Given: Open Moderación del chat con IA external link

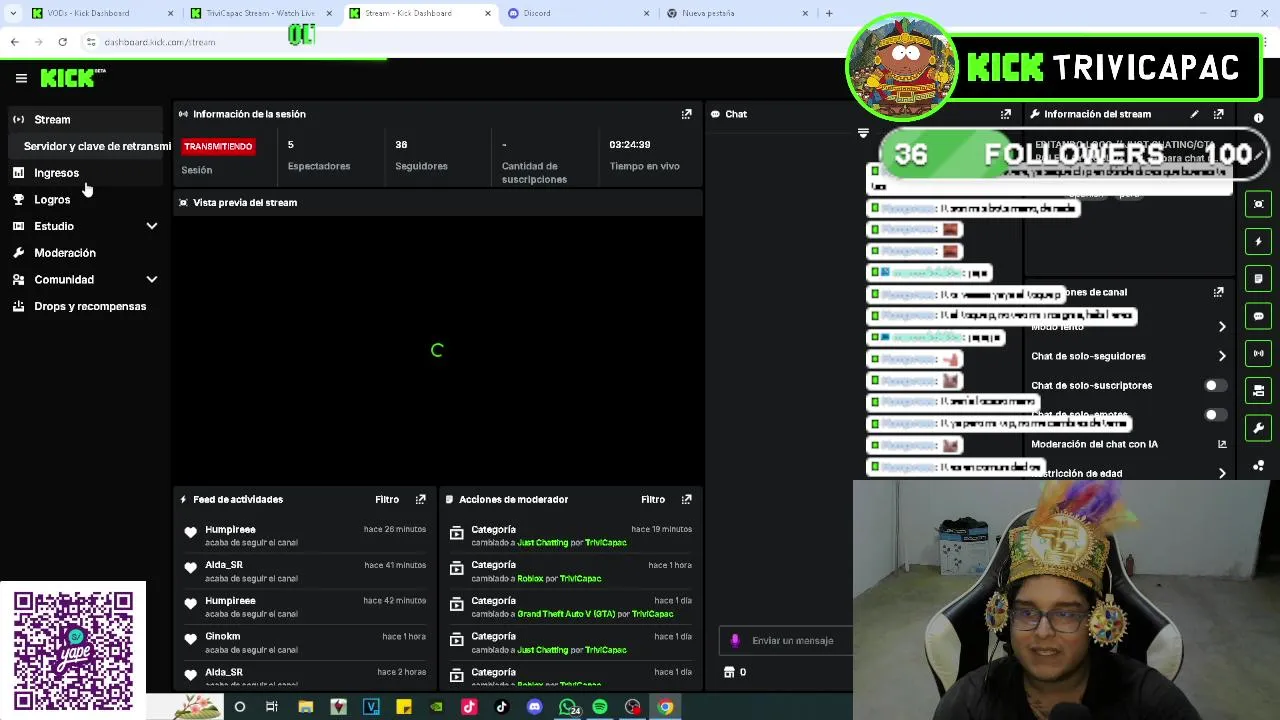Looking at the screenshot, I should click(x=1222, y=444).
